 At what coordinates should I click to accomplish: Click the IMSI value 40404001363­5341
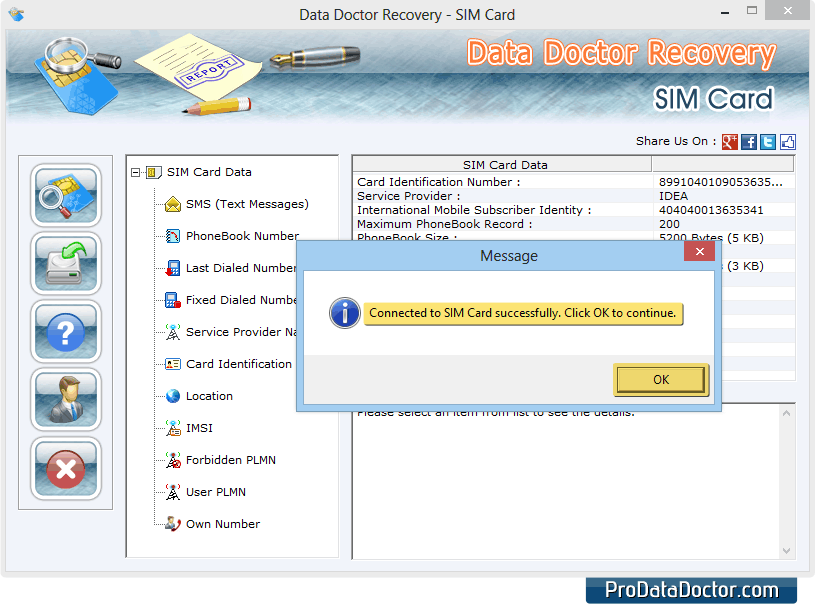tap(711, 210)
